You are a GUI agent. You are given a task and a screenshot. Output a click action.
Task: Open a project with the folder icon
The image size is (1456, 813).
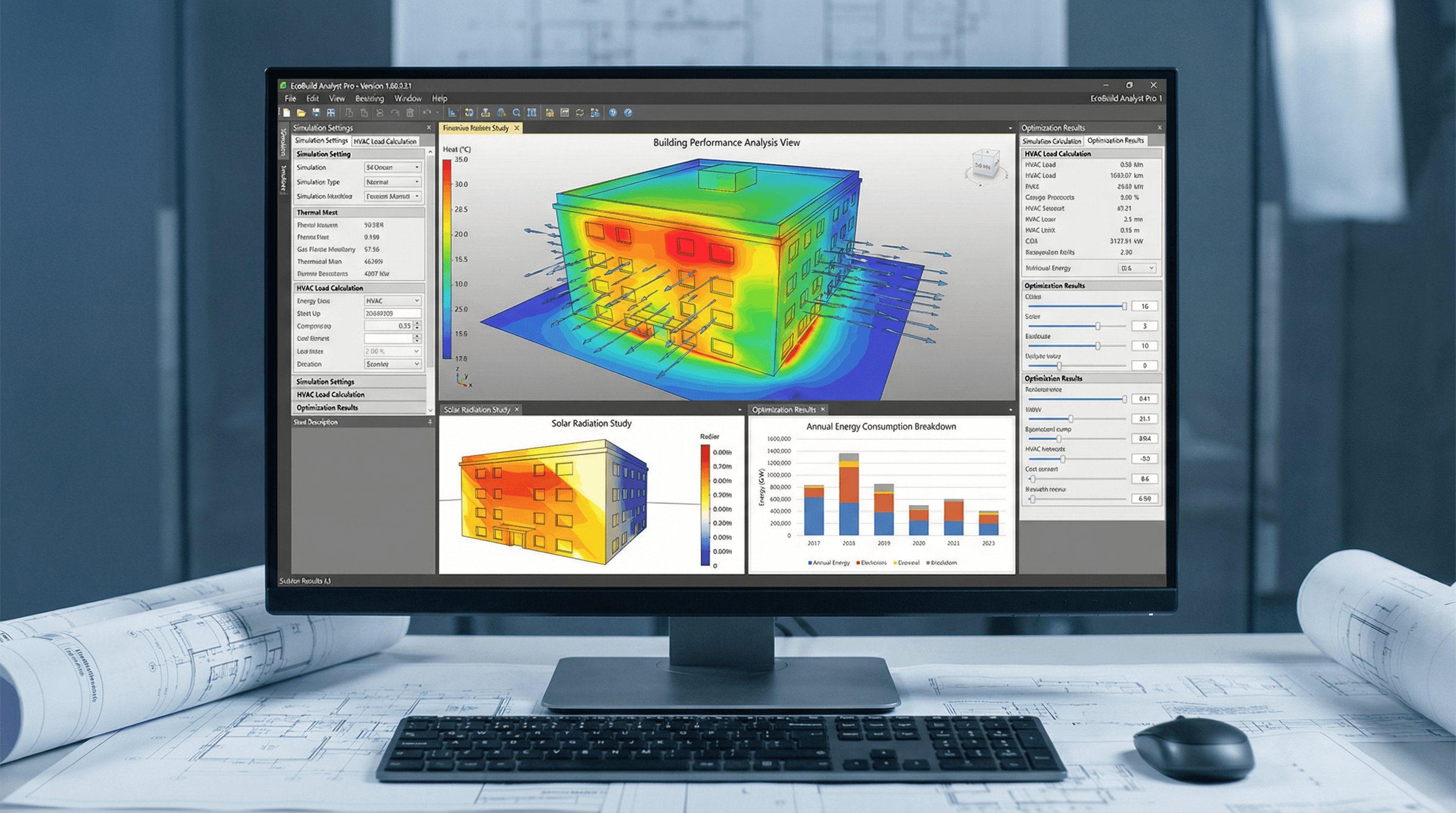tap(301, 113)
